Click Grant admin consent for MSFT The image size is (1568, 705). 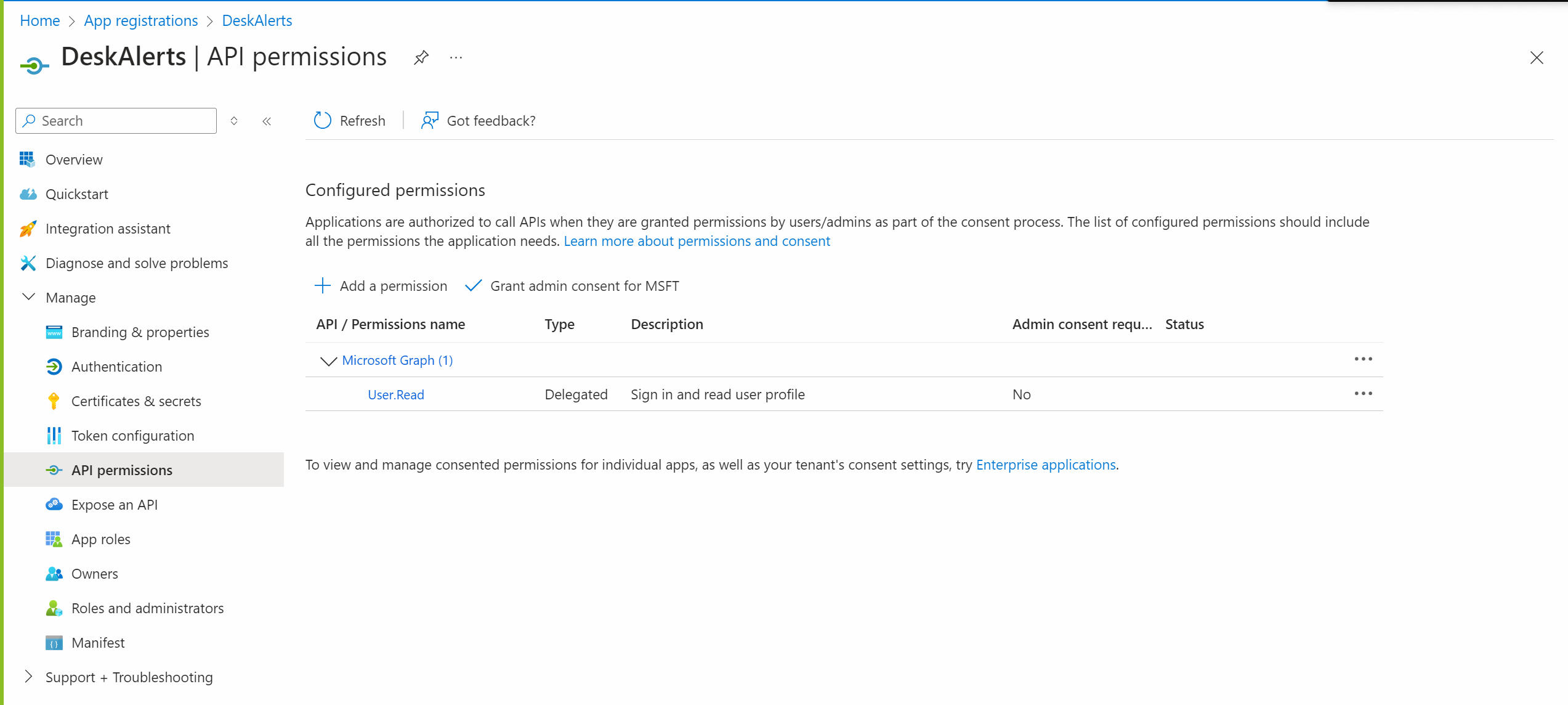pos(572,286)
